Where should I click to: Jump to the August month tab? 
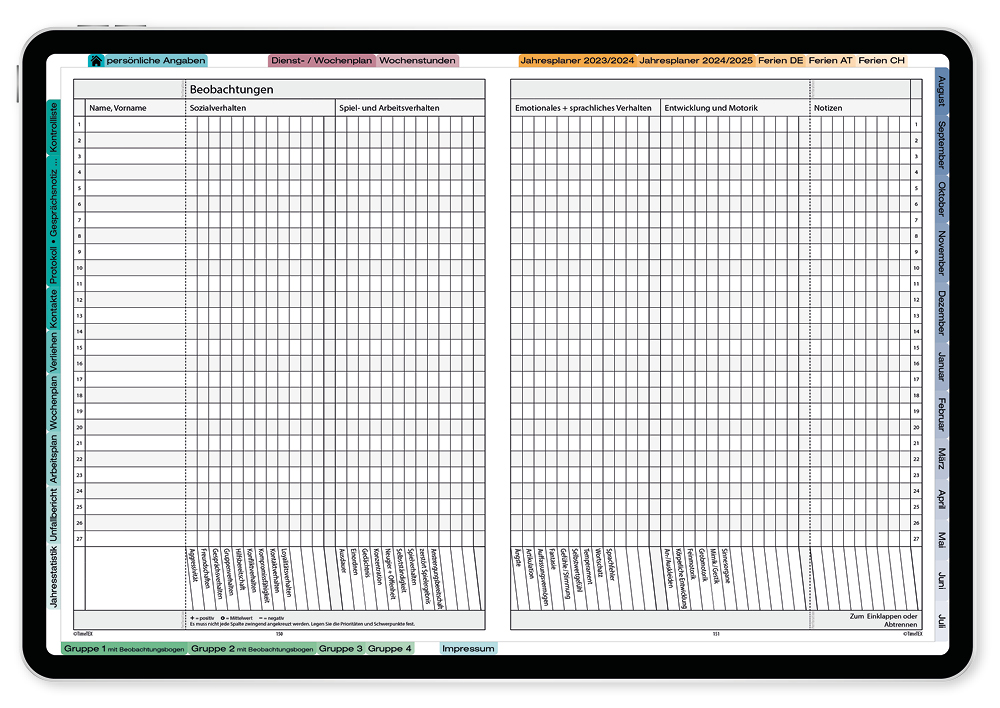click(941, 91)
